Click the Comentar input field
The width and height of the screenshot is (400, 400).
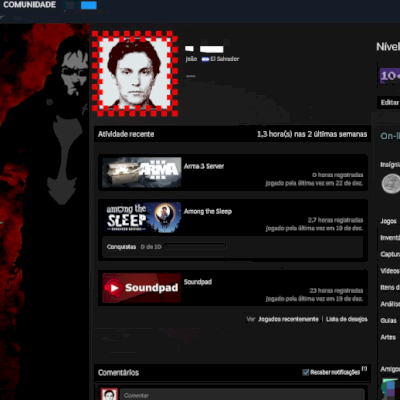242,395
